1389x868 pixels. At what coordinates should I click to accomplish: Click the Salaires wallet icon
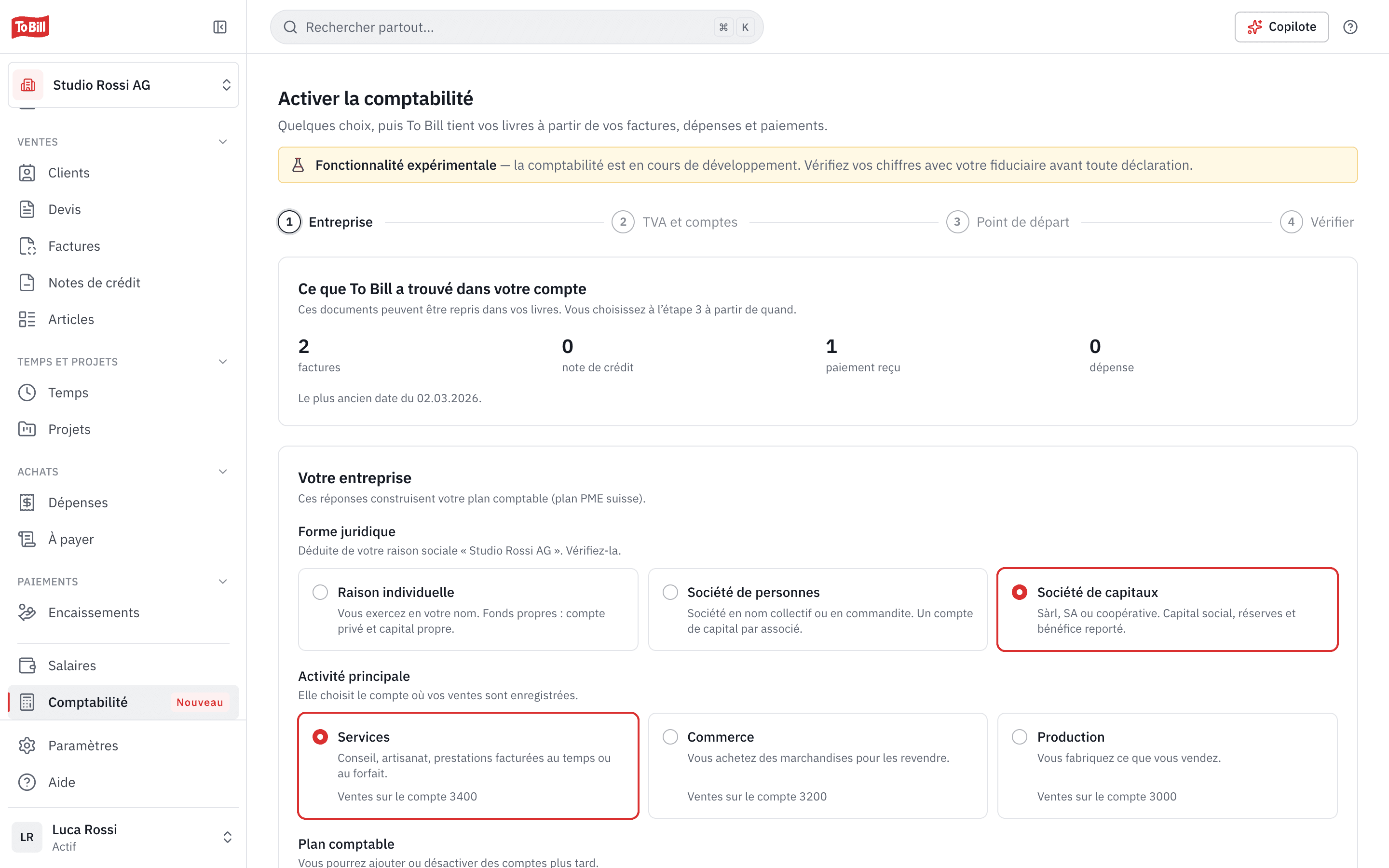tap(27, 665)
